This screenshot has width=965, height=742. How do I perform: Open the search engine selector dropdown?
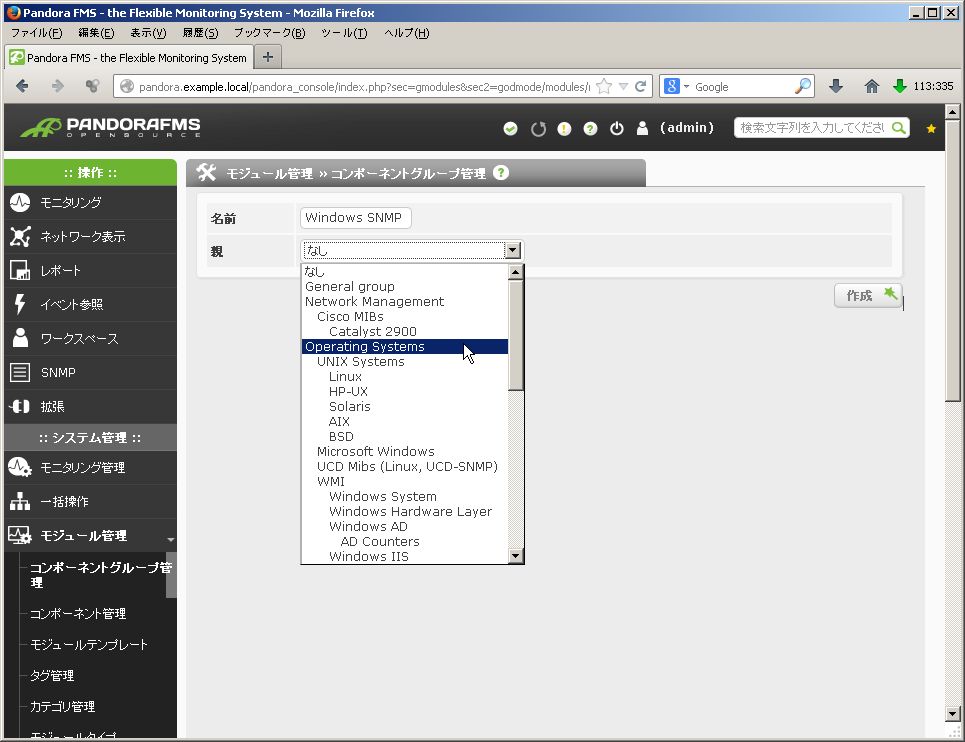click(676, 86)
